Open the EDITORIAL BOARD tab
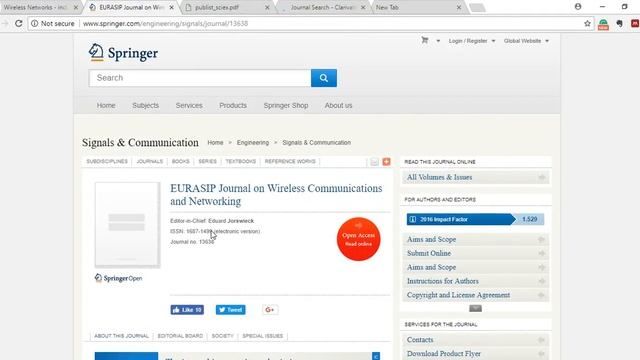This screenshot has height=360, width=640. pos(180,336)
